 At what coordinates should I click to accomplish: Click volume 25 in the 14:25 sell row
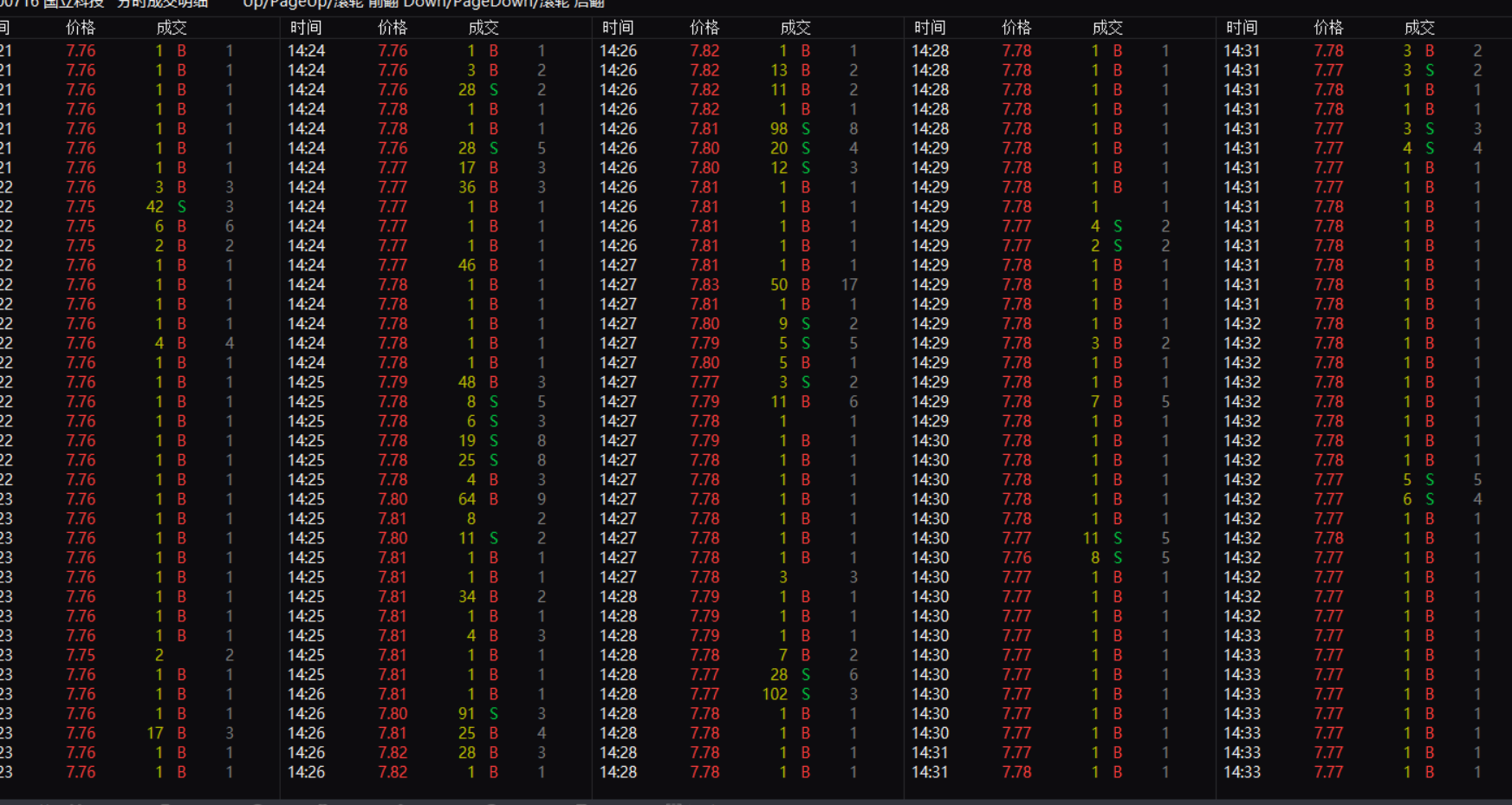click(x=467, y=460)
